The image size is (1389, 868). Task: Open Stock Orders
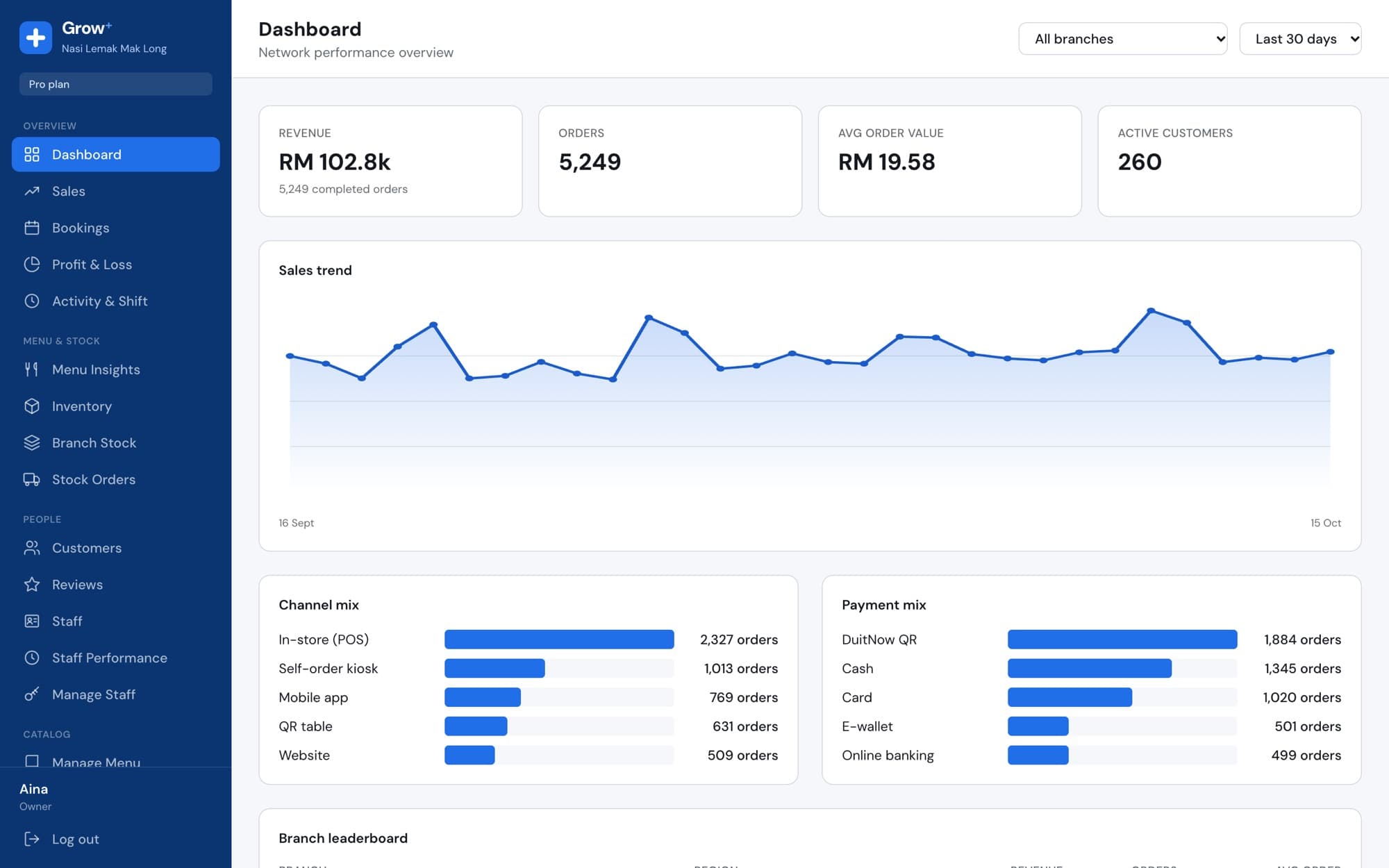(116, 479)
